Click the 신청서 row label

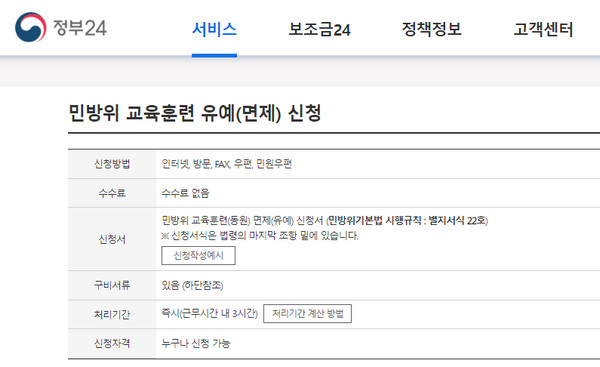point(112,240)
